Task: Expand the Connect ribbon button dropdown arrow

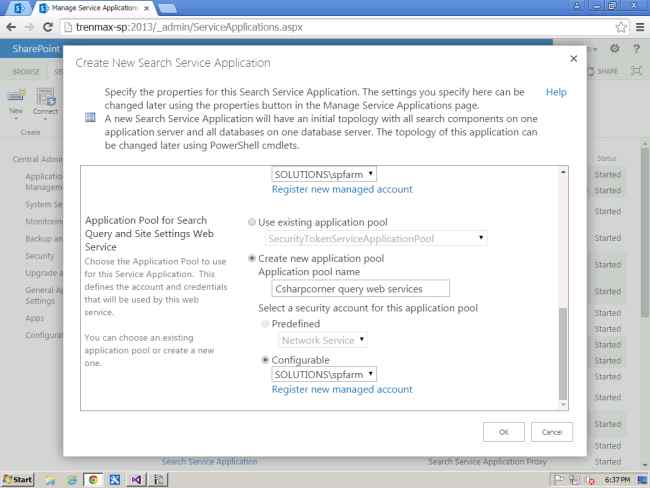Action: pos(45,119)
